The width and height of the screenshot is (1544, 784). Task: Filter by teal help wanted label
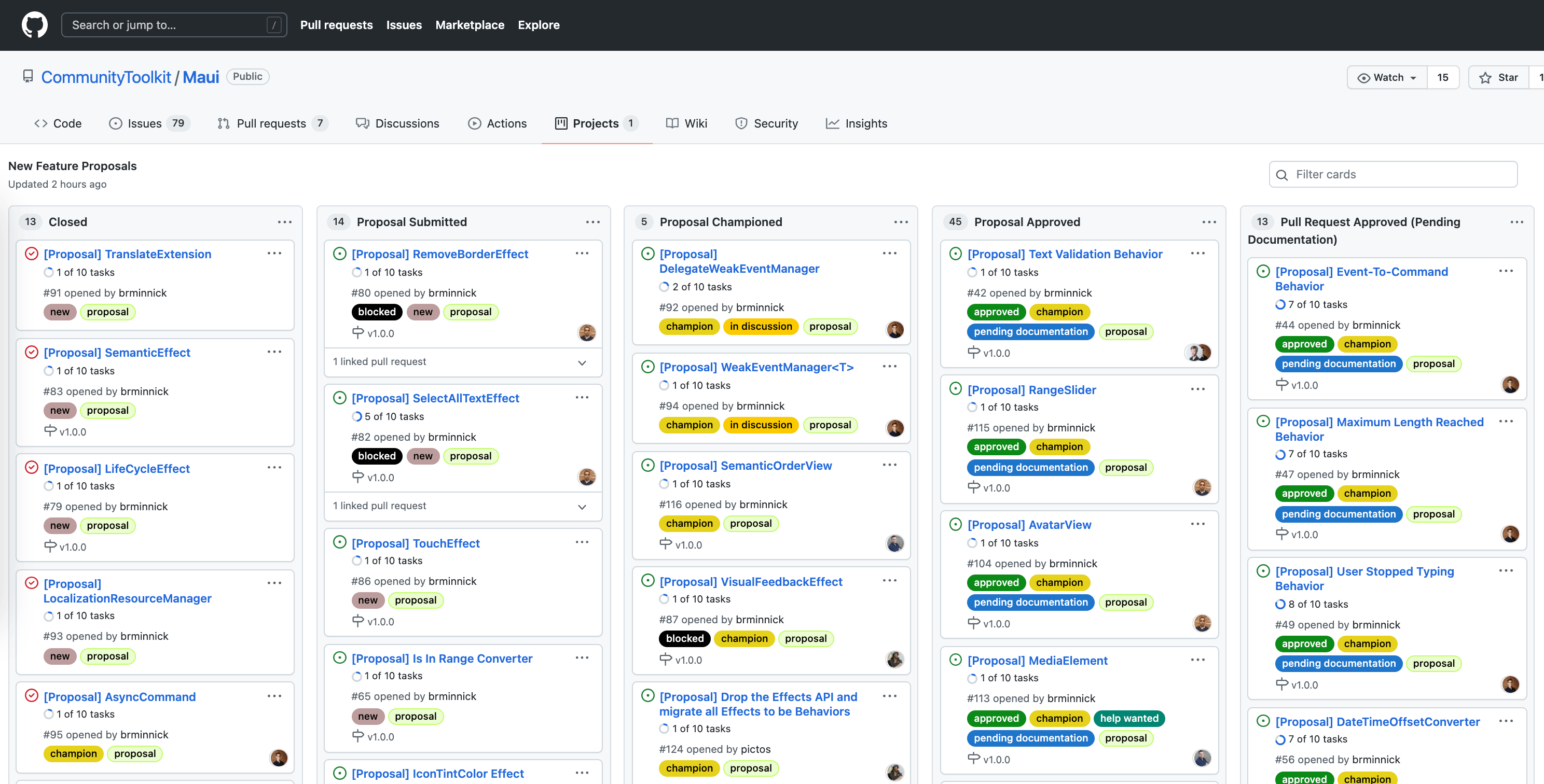pos(1129,718)
